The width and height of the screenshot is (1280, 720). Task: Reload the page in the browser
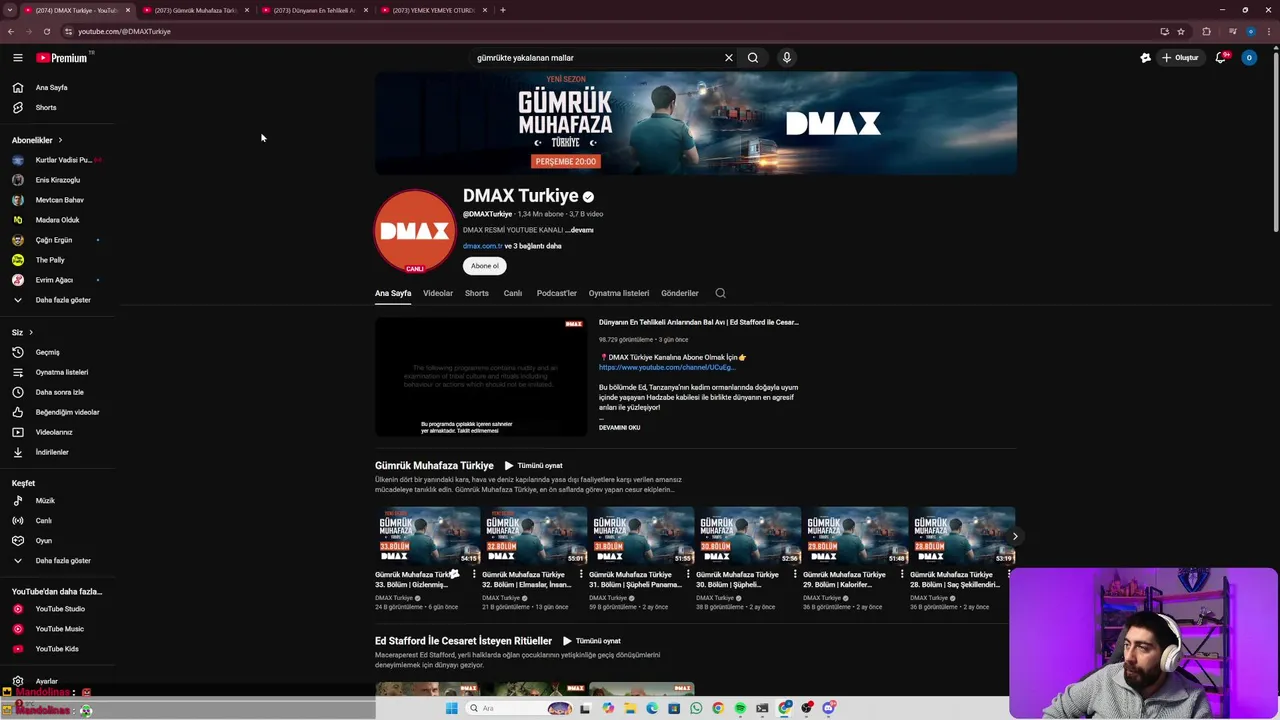tap(47, 31)
